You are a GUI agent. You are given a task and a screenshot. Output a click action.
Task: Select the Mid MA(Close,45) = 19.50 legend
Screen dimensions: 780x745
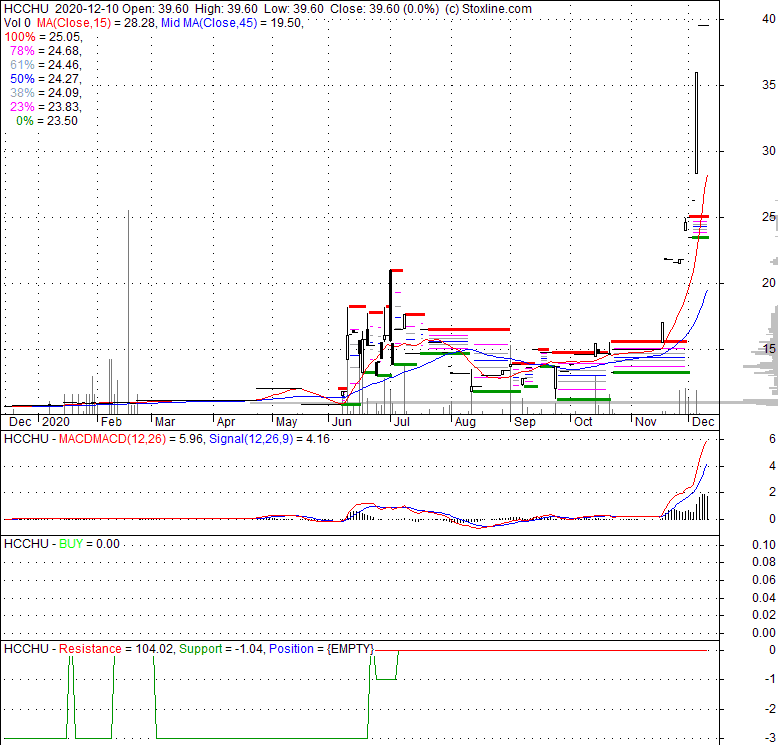pyautogui.click(x=232, y=23)
